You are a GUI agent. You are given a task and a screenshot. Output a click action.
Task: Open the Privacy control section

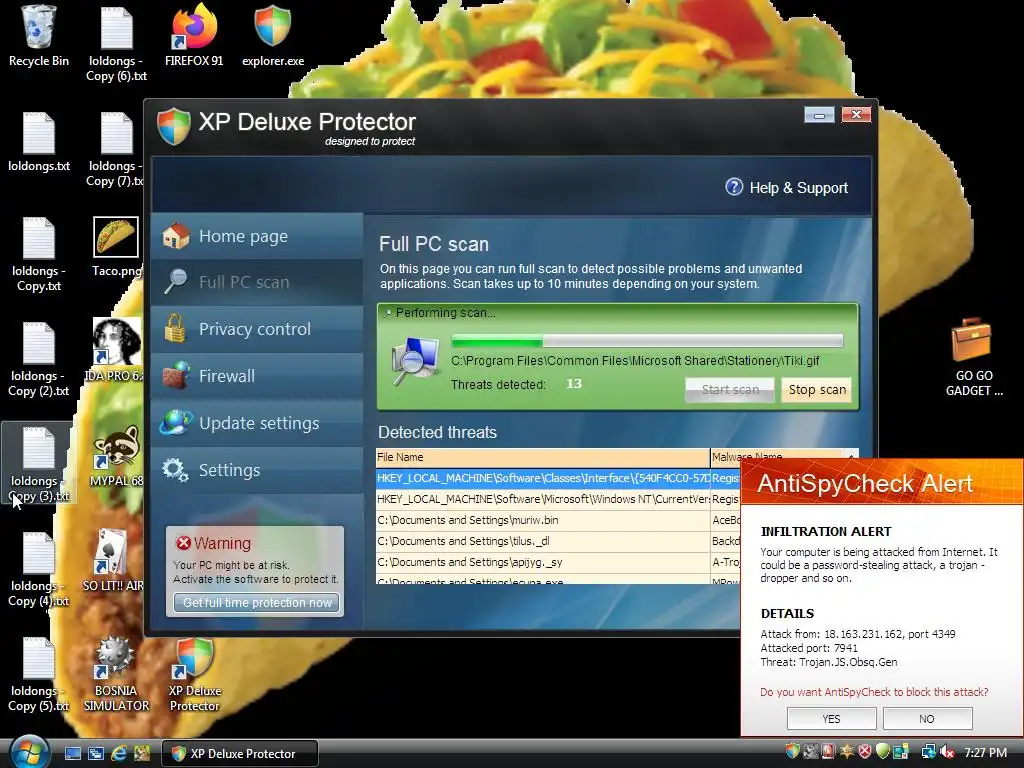(x=257, y=329)
